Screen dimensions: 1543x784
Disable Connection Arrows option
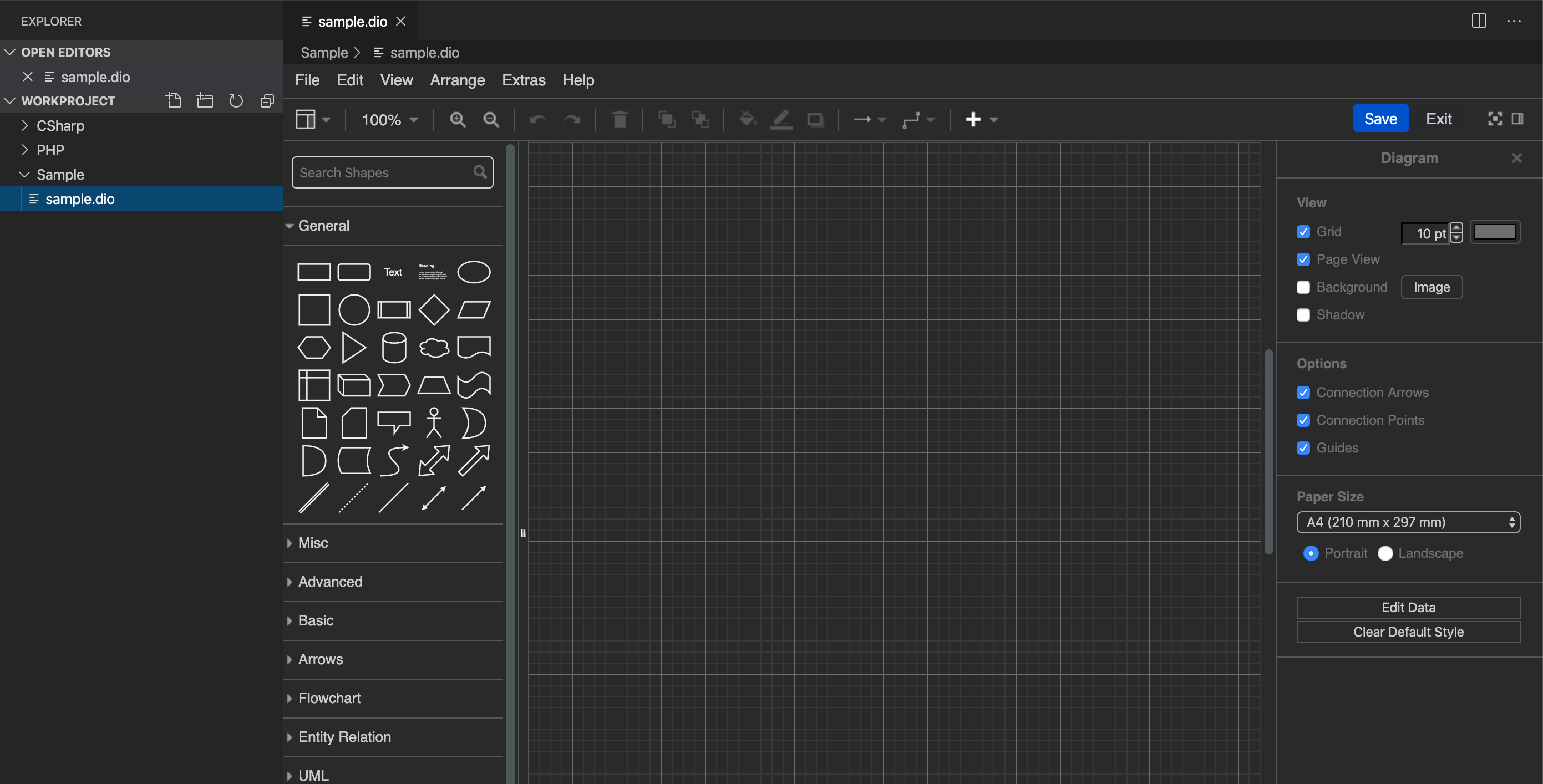[x=1303, y=393]
